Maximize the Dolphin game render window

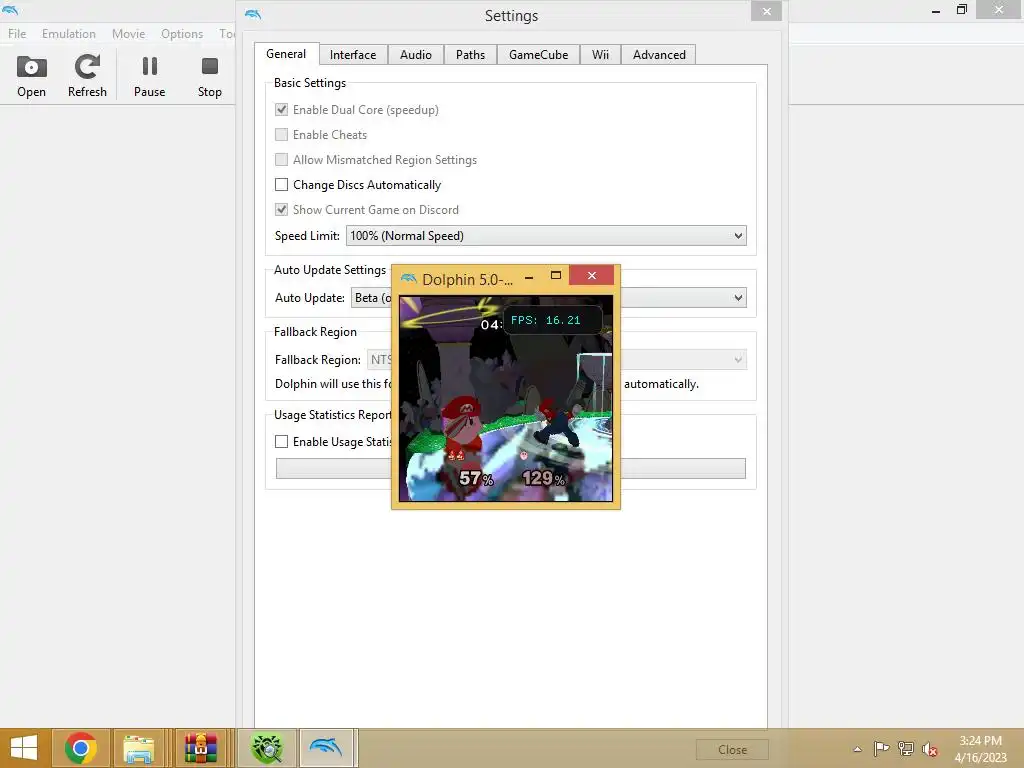point(556,276)
